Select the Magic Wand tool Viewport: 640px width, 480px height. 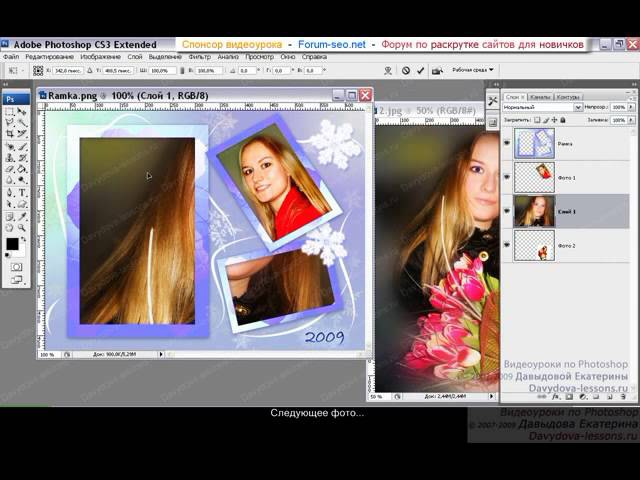(22, 122)
